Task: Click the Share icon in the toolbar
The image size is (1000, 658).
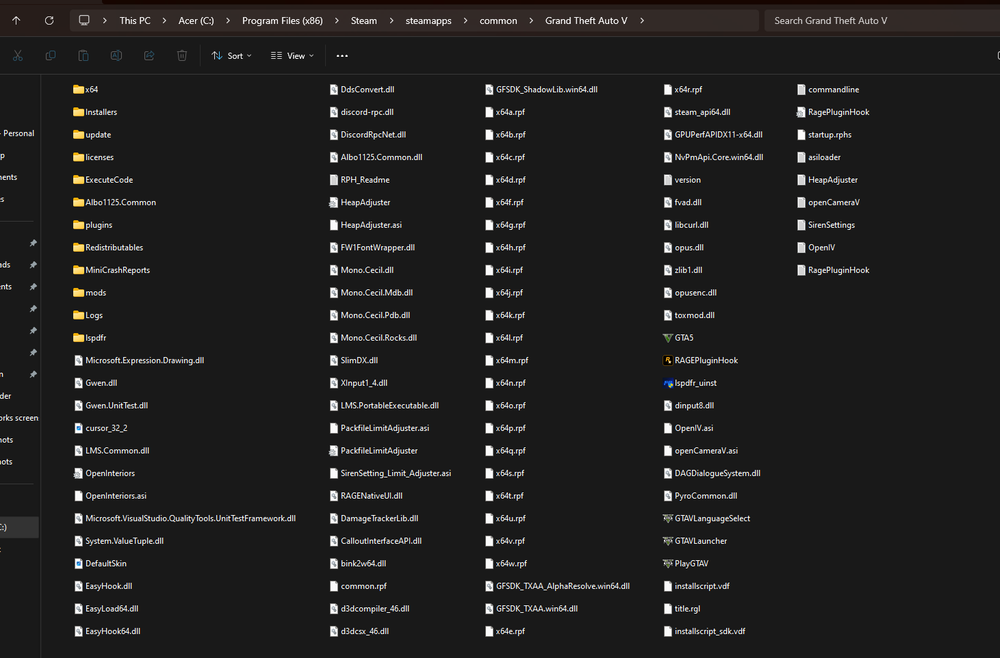Action: pos(149,56)
